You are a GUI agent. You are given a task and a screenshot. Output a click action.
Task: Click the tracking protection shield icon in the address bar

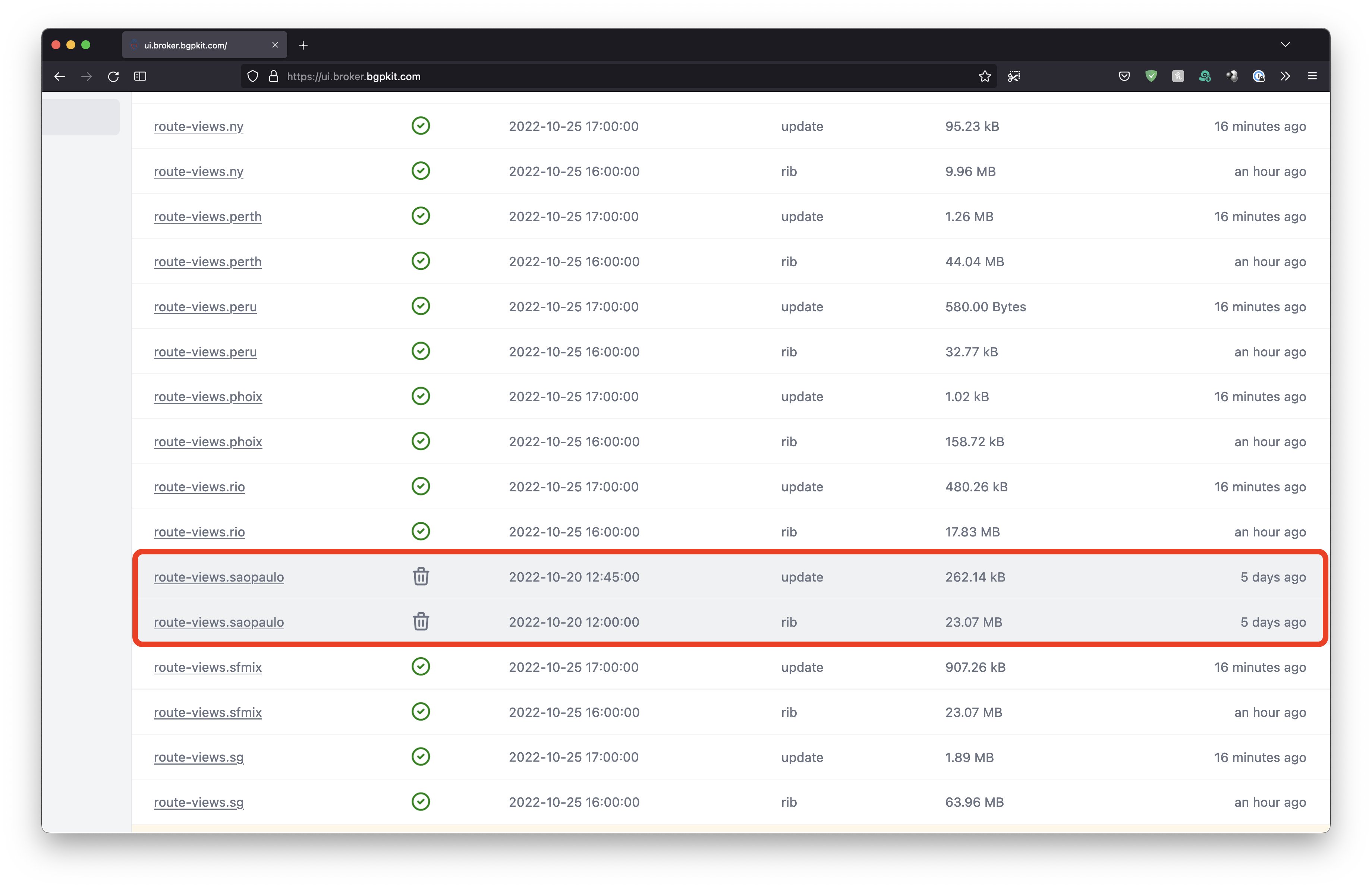[252, 76]
